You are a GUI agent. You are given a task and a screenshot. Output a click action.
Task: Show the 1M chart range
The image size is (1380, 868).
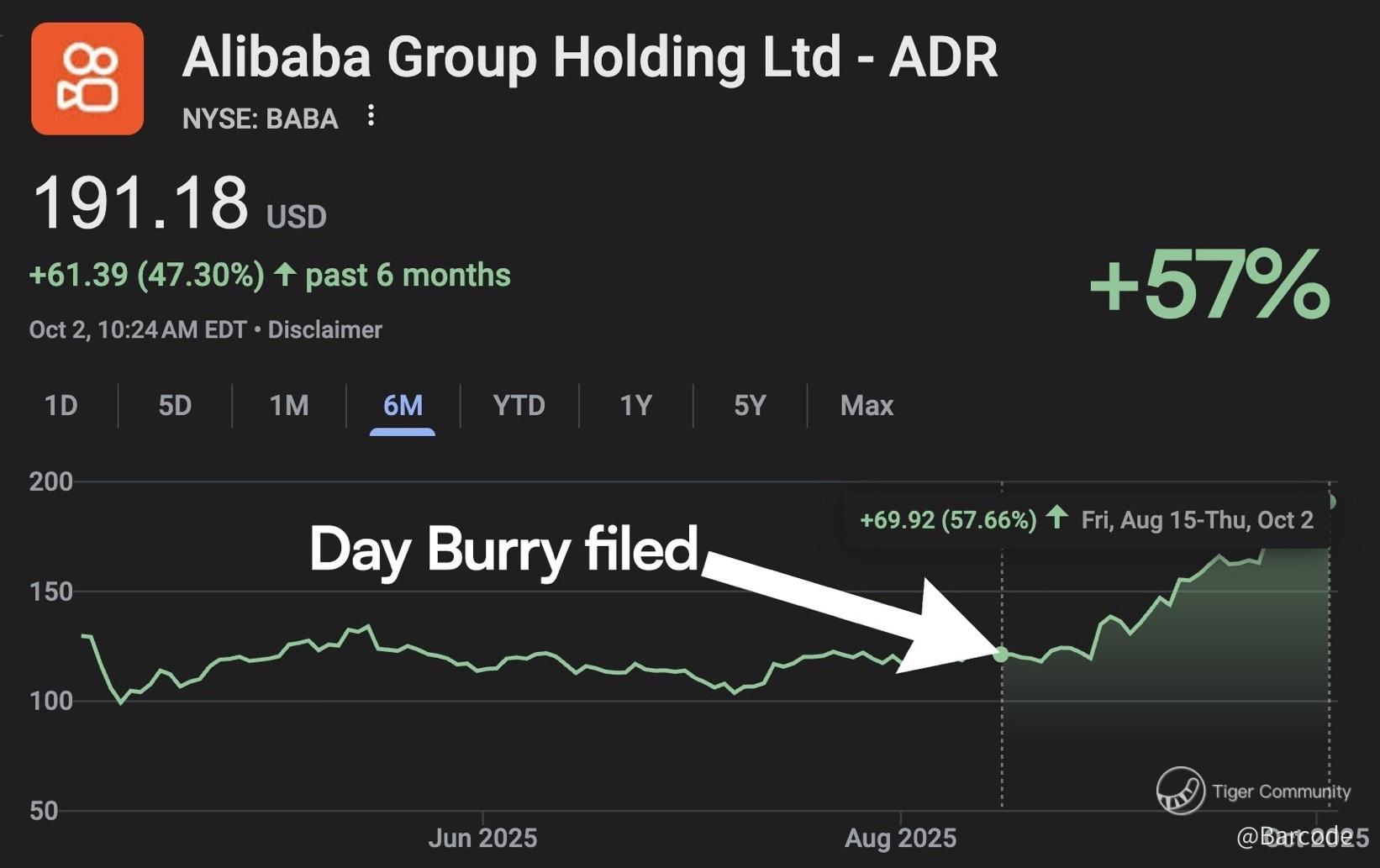288,406
